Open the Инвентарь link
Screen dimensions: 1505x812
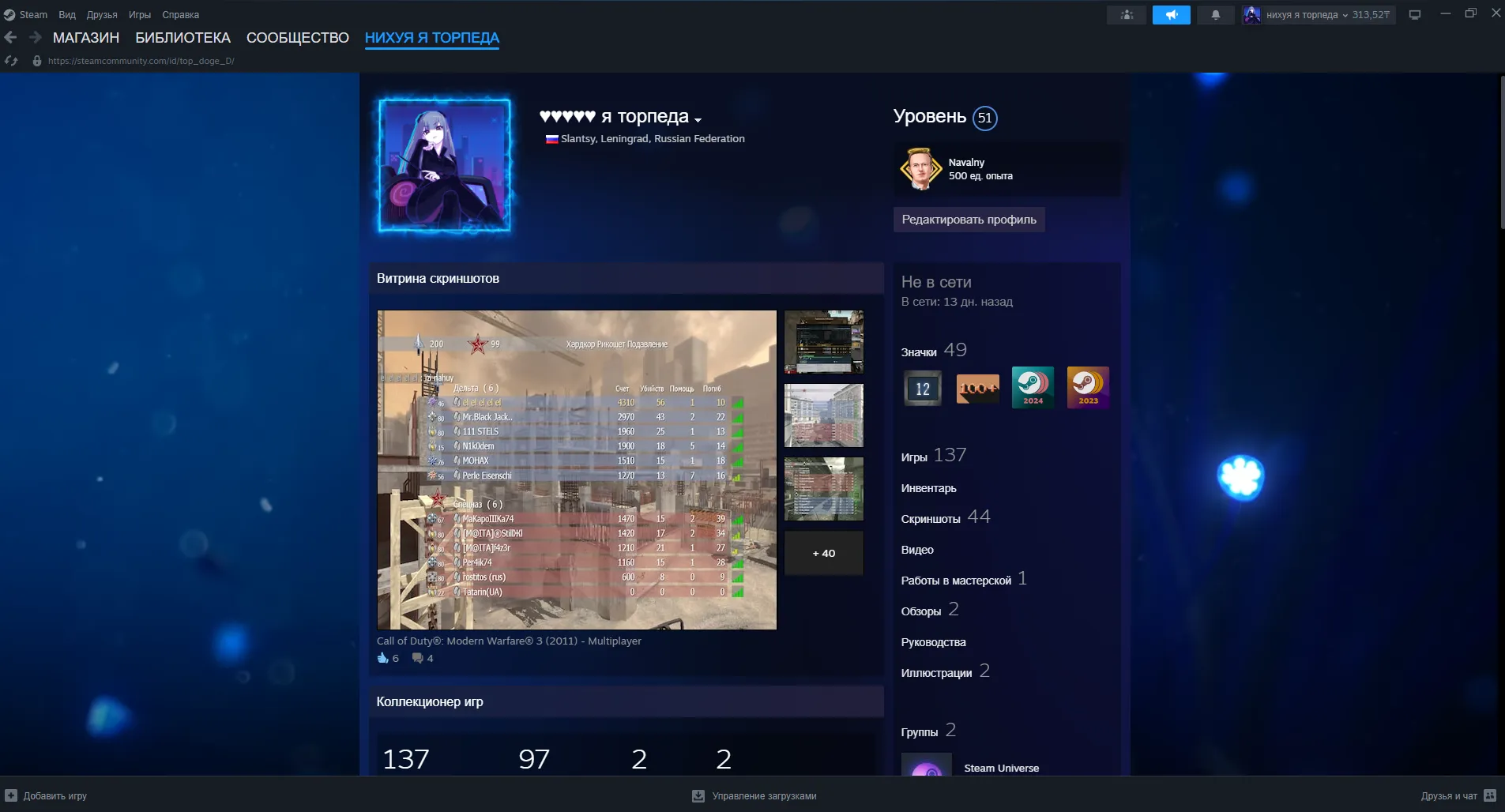point(929,488)
